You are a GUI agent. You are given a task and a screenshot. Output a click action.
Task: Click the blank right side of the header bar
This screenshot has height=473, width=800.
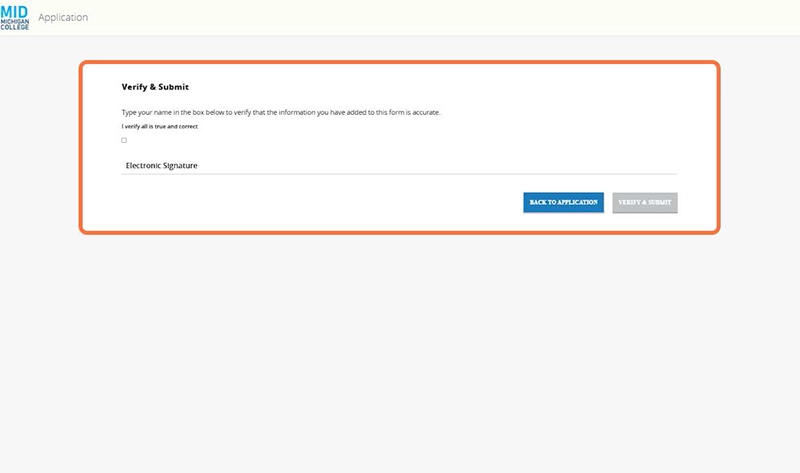(600, 17)
